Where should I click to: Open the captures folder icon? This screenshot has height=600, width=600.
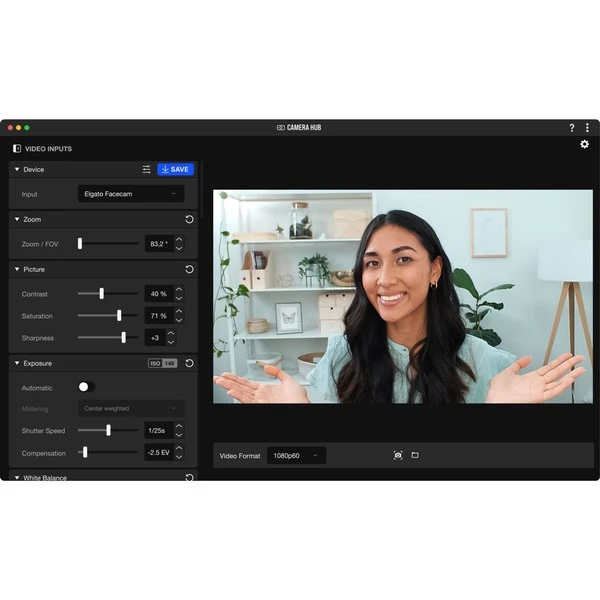[x=415, y=455]
